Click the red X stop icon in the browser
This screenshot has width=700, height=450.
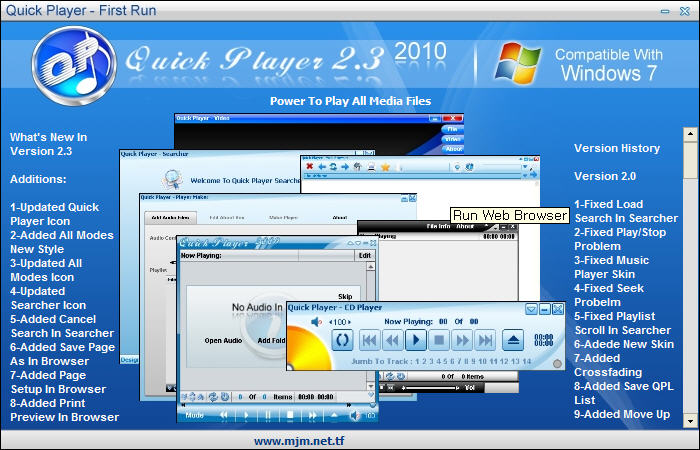(309, 167)
